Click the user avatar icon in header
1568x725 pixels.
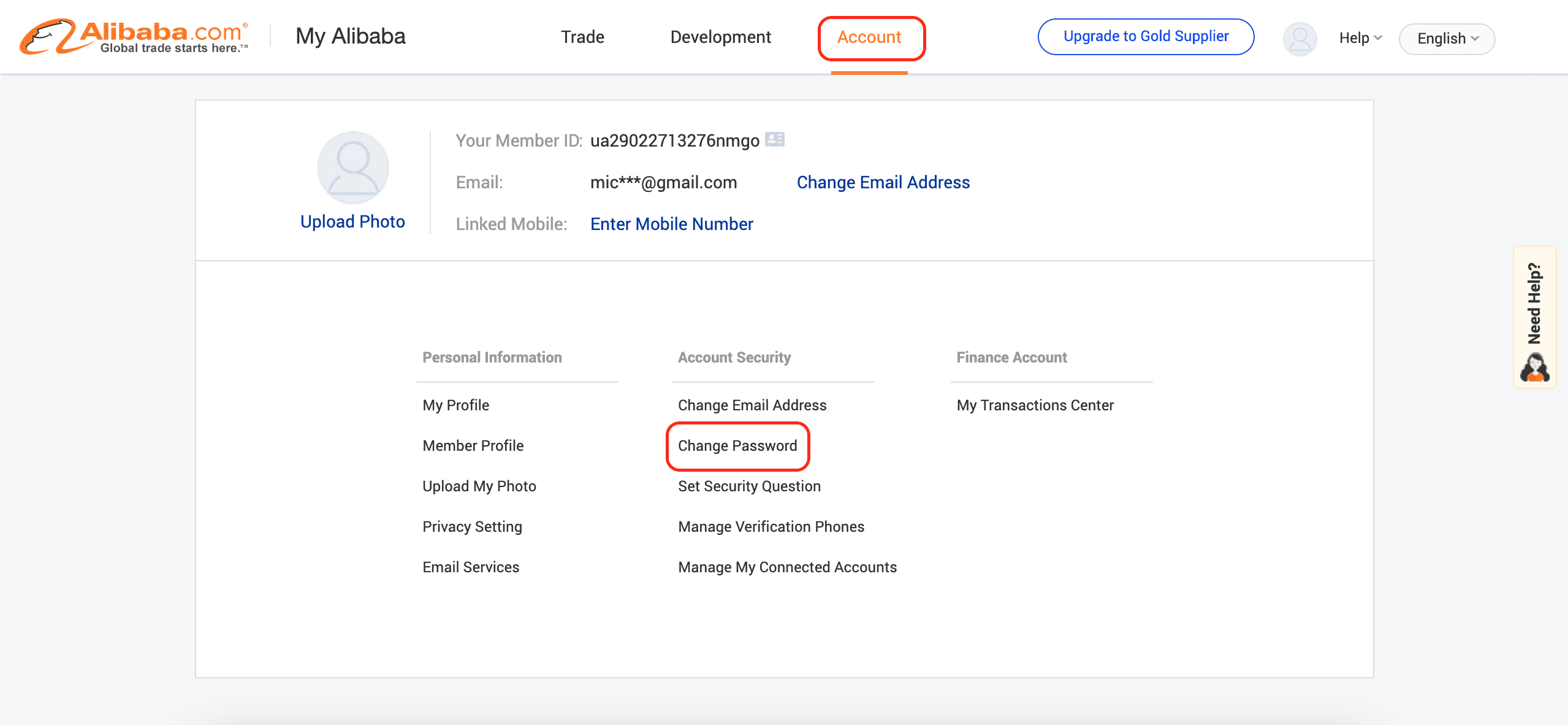pos(1300,39)
